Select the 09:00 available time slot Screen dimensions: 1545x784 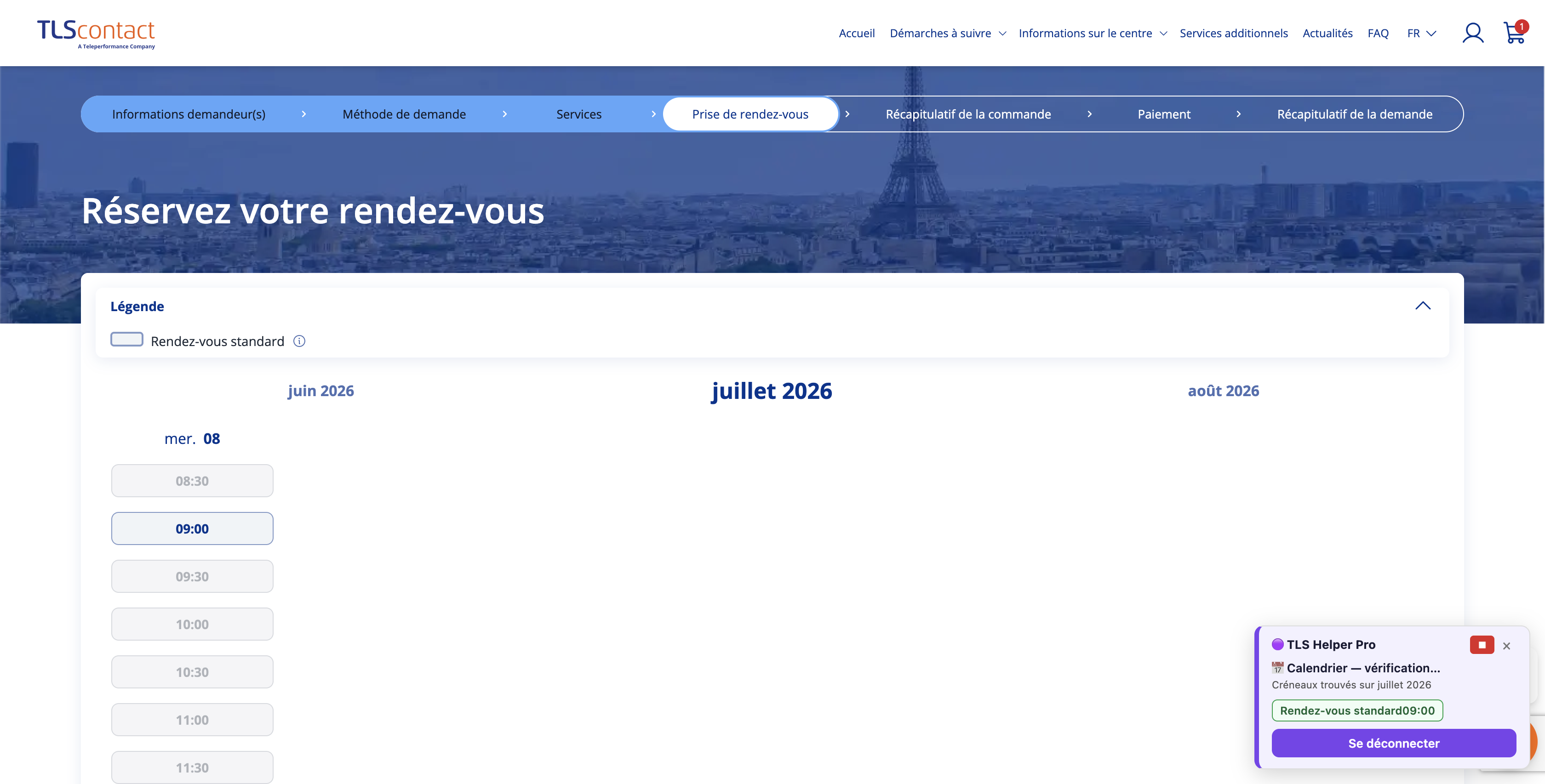click(x=192, y=528)
